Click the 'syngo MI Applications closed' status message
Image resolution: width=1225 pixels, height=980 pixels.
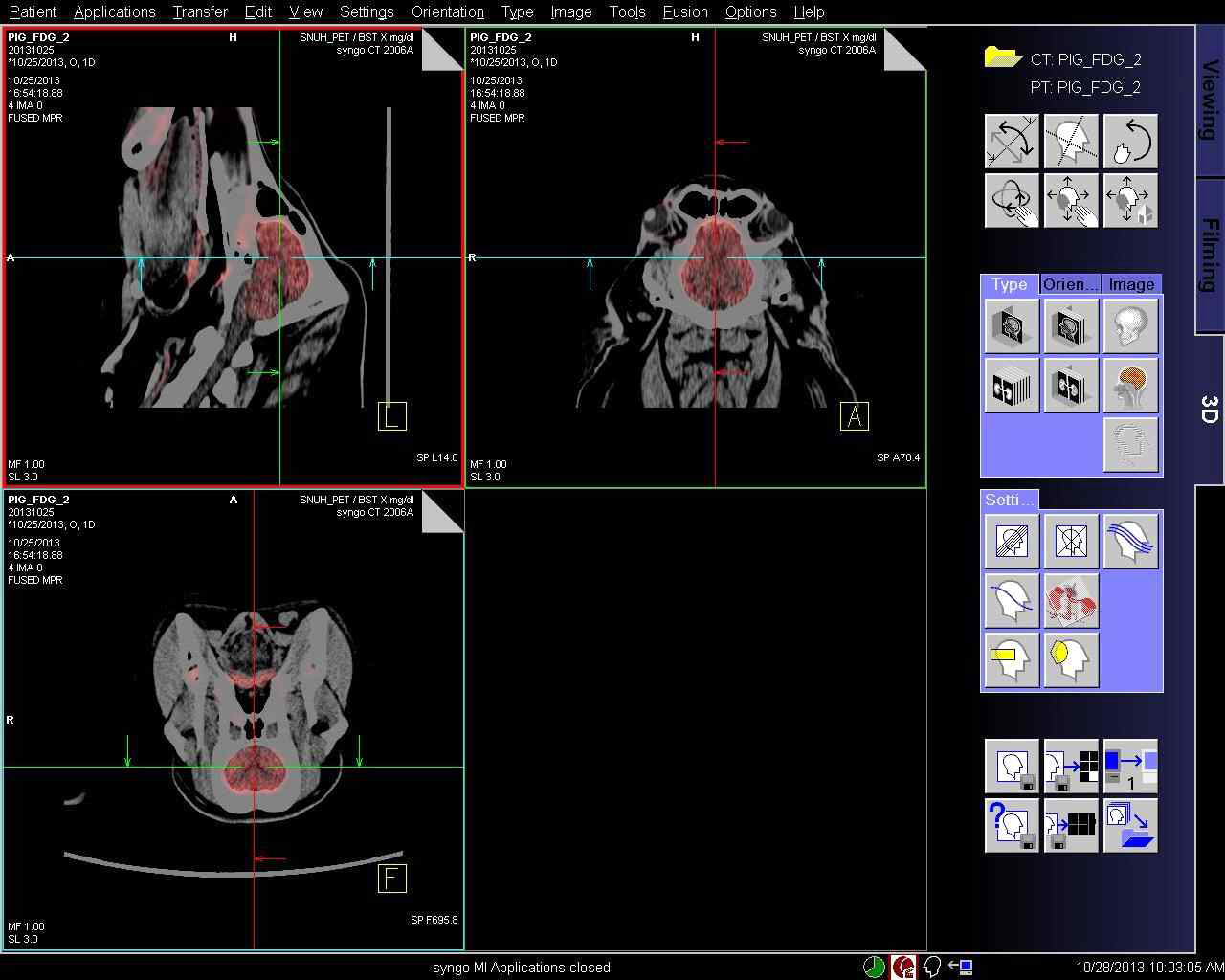point(522,968)
